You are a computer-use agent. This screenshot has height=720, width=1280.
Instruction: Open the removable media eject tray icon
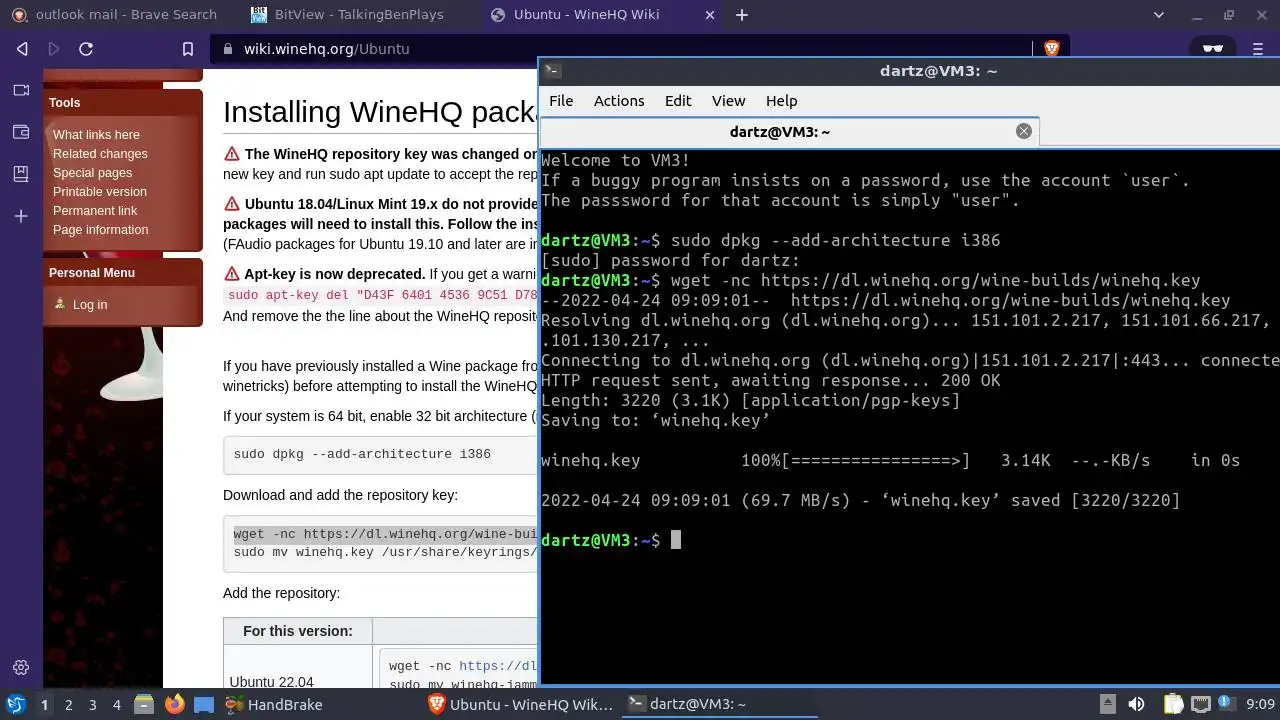[x=1107, y=704]
